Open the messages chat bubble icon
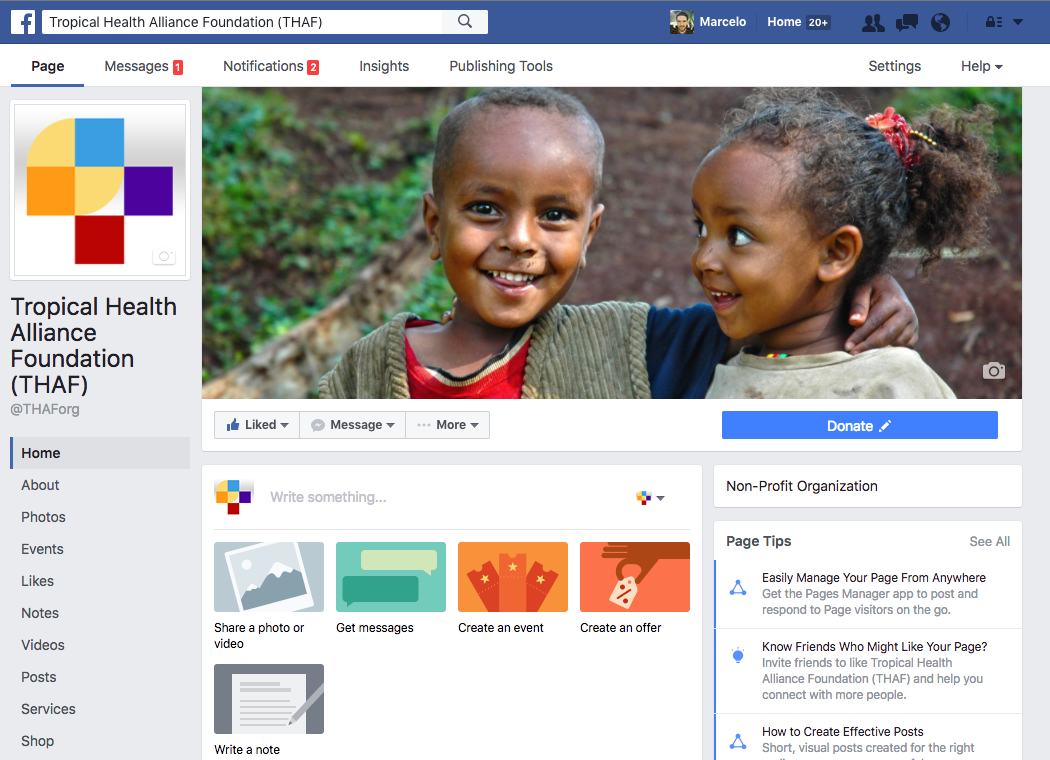Image resolution: width=1050 pixels, height=760 pixels. [x=907, y=23]
